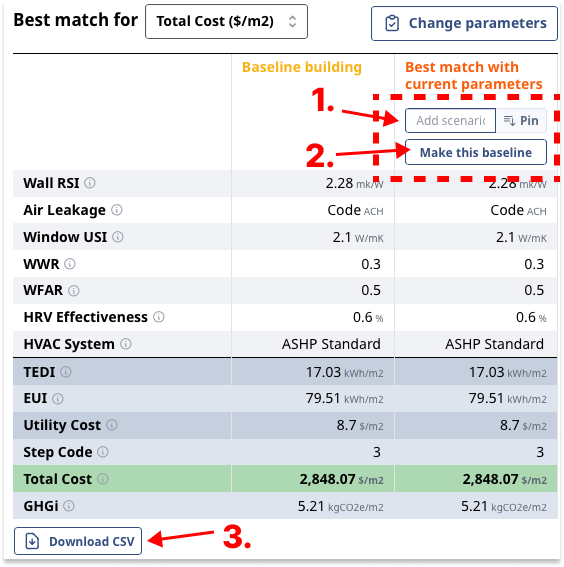Click the Download CSV button

[78, 541]
